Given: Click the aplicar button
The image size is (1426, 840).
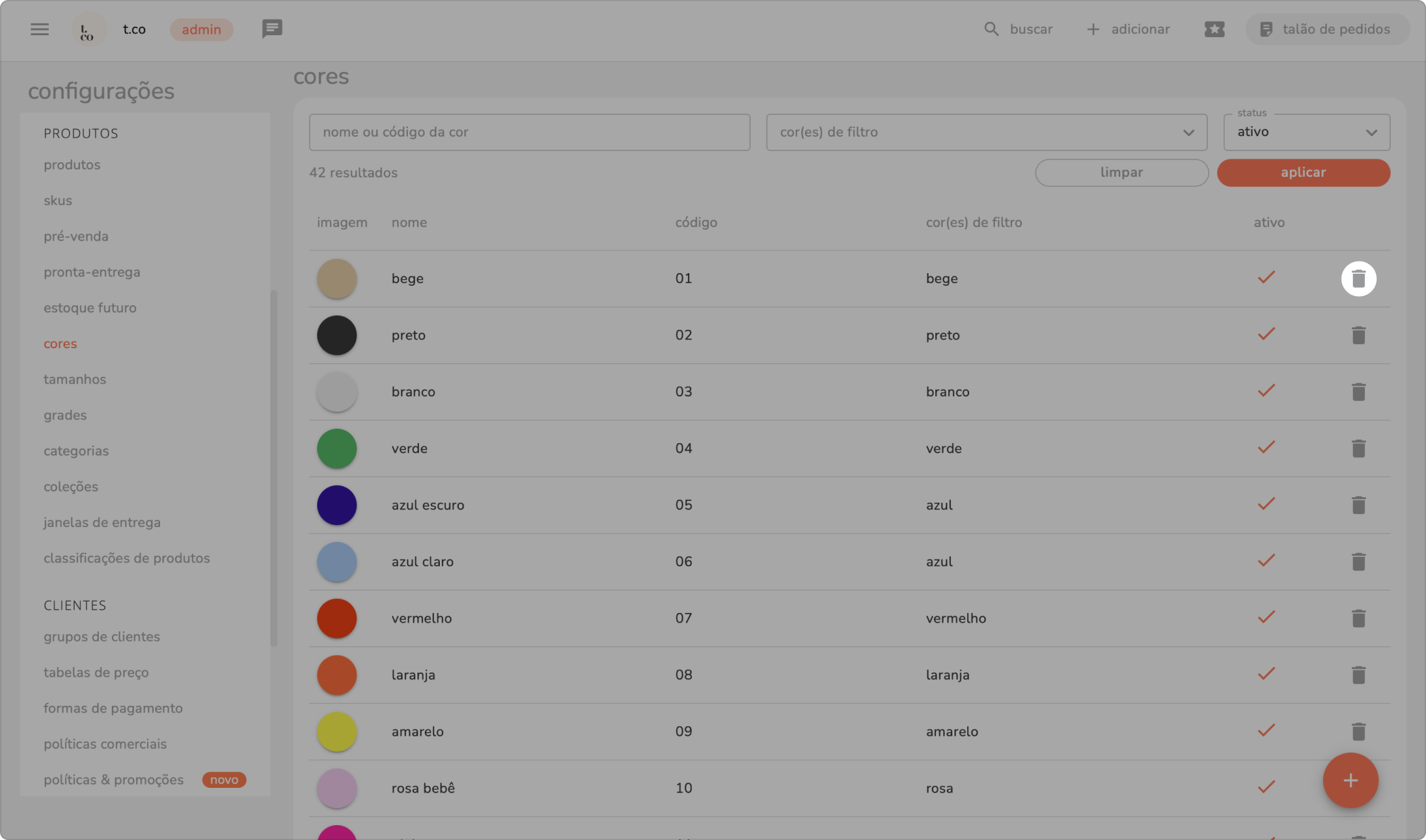Looking at the screenshot, I should click(1303, 173).
